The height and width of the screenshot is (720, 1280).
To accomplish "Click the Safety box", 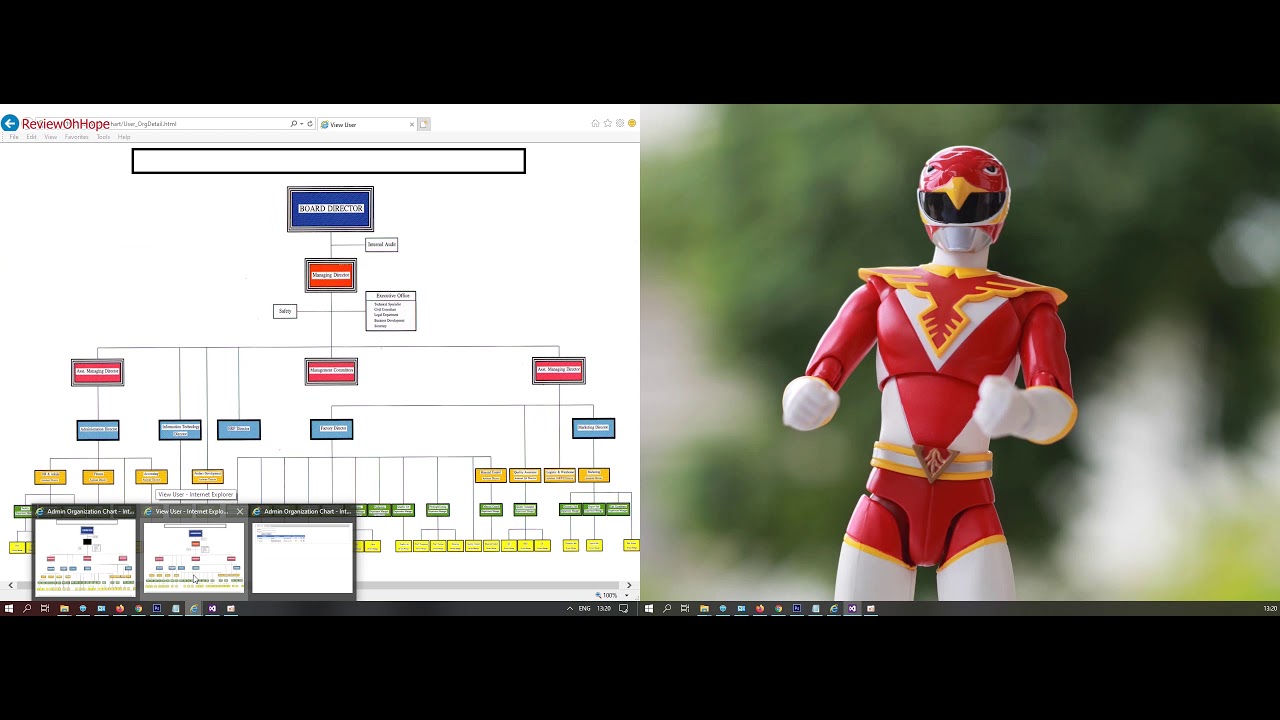I will tap(285, 311).
